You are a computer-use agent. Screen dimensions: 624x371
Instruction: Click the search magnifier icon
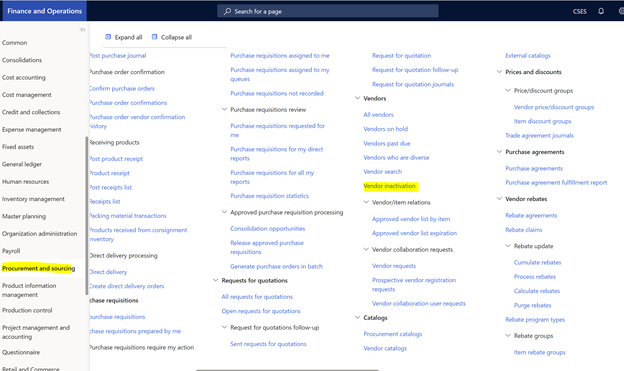[227, 11]
